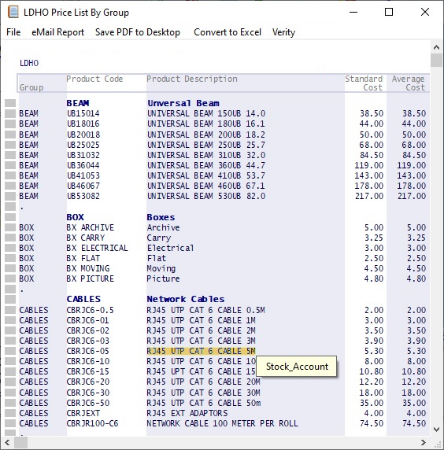The image size is (444, 450).
Task: Select product code UB15014
Action: point(83,114)
